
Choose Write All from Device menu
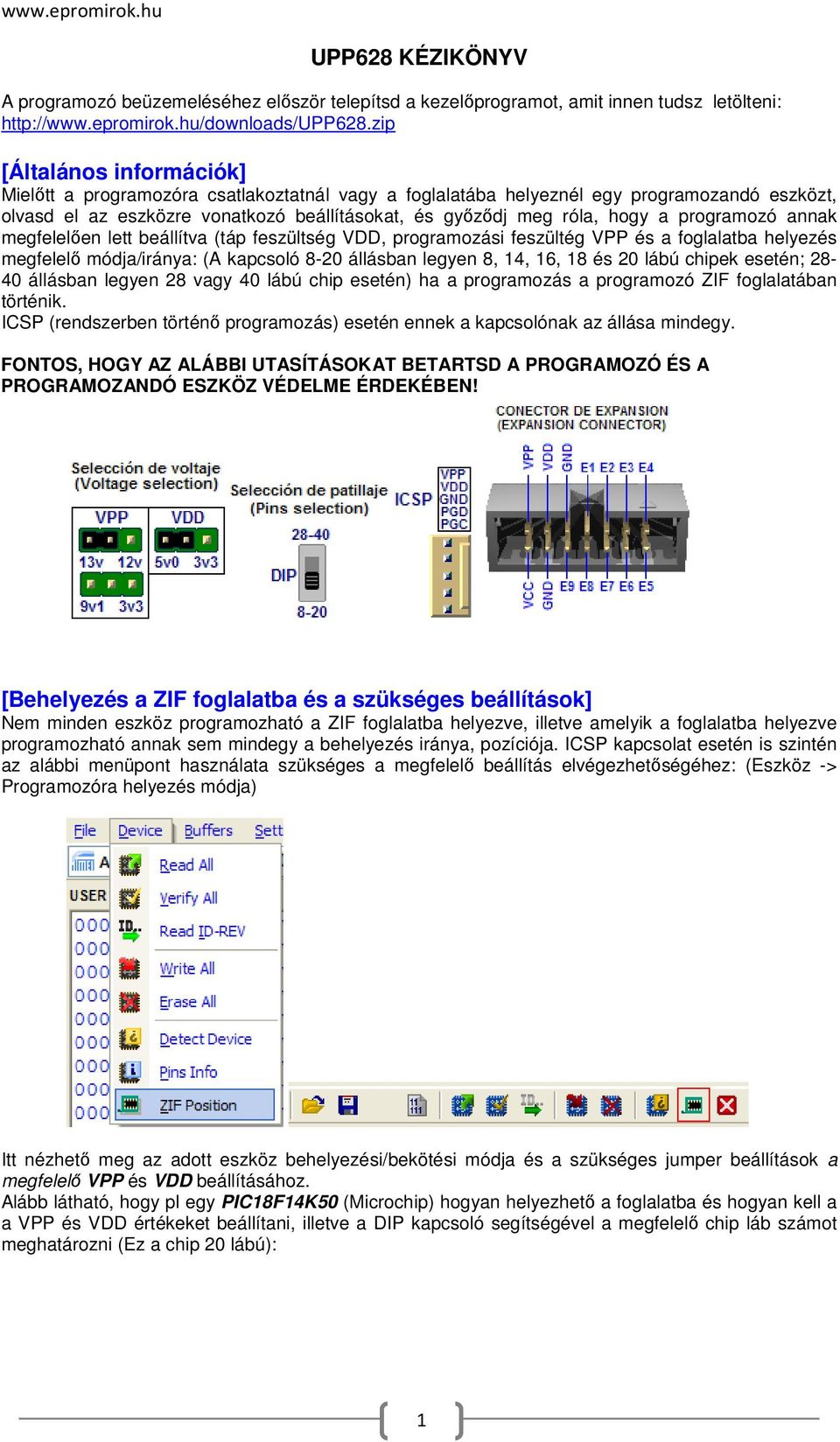186,969
